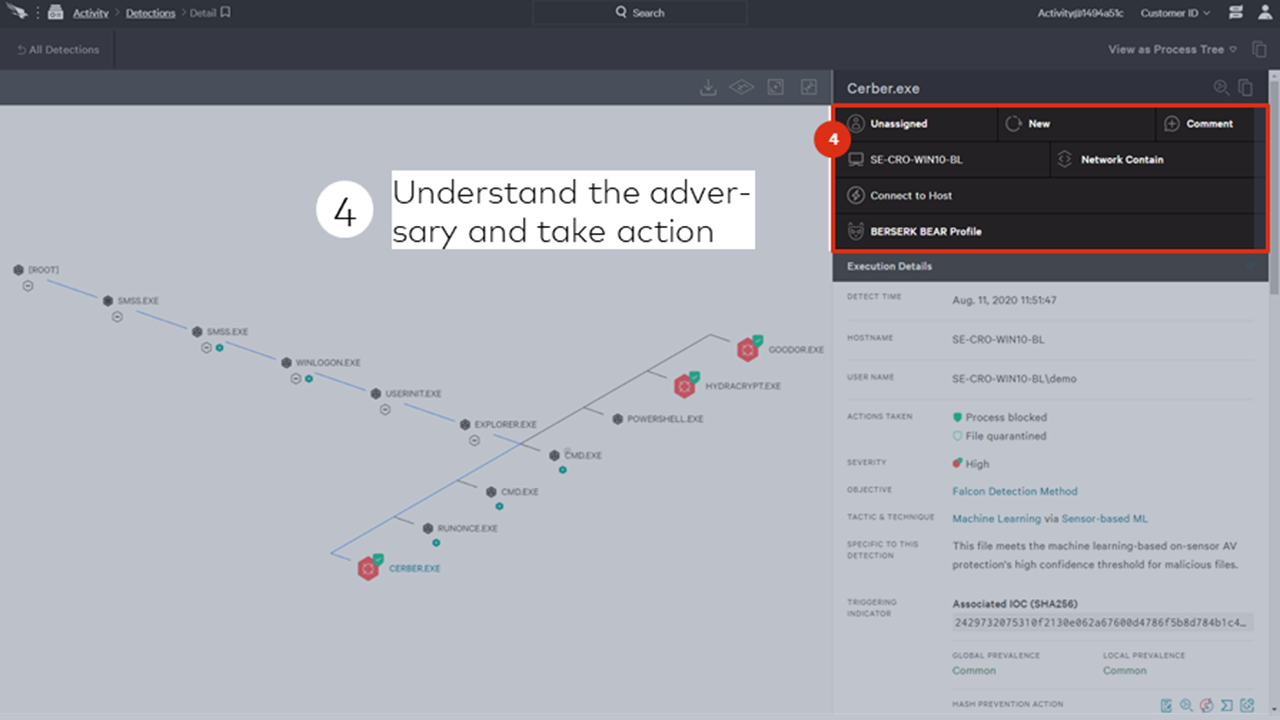
Task: Collapse the EXPLORER.EXE node
Action: click(x=473, y=440)
